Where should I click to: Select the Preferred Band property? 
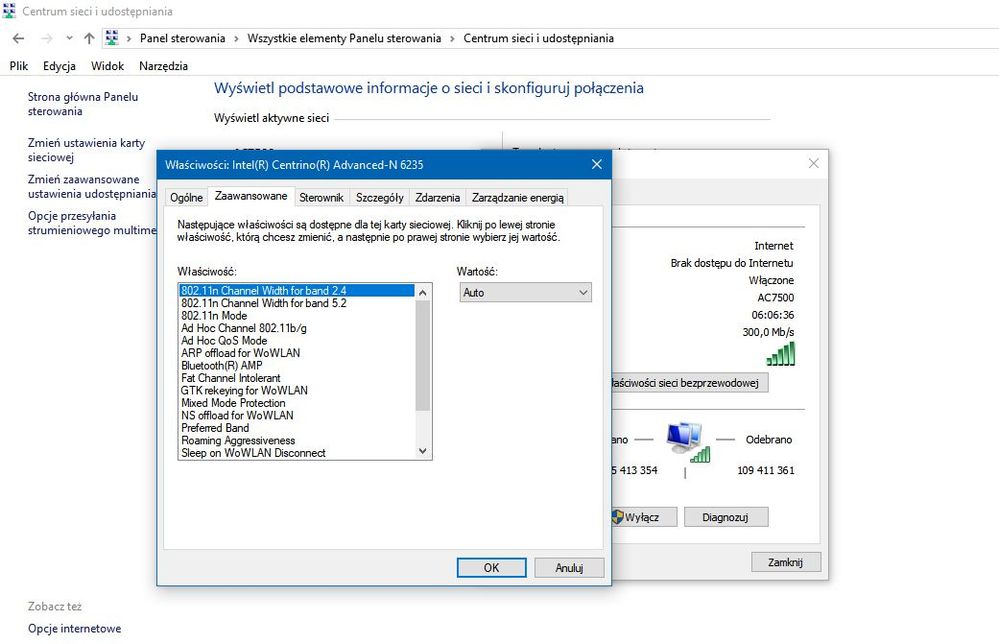(x=215, y=428)
